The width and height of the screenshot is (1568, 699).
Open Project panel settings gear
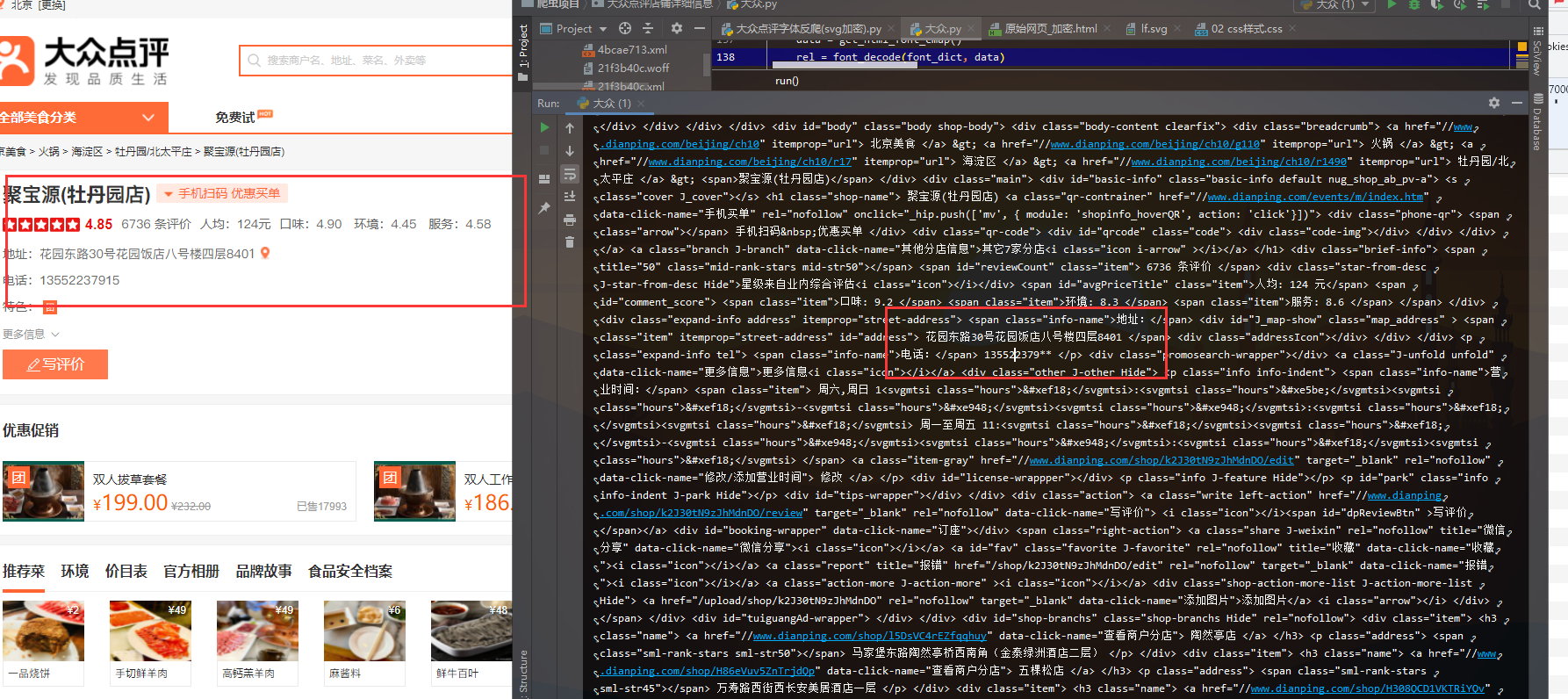click(677, 28)
